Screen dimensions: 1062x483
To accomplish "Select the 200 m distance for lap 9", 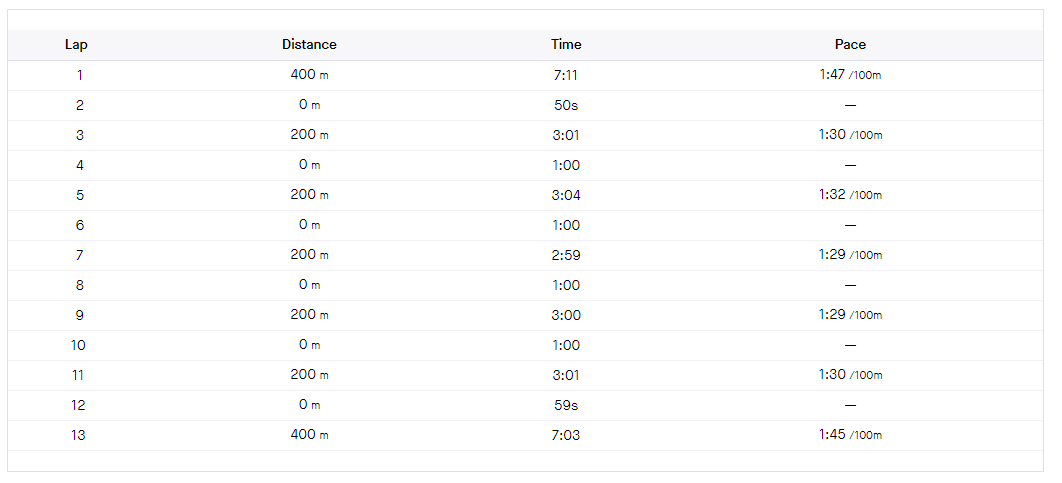I will (x=309, y=315).
